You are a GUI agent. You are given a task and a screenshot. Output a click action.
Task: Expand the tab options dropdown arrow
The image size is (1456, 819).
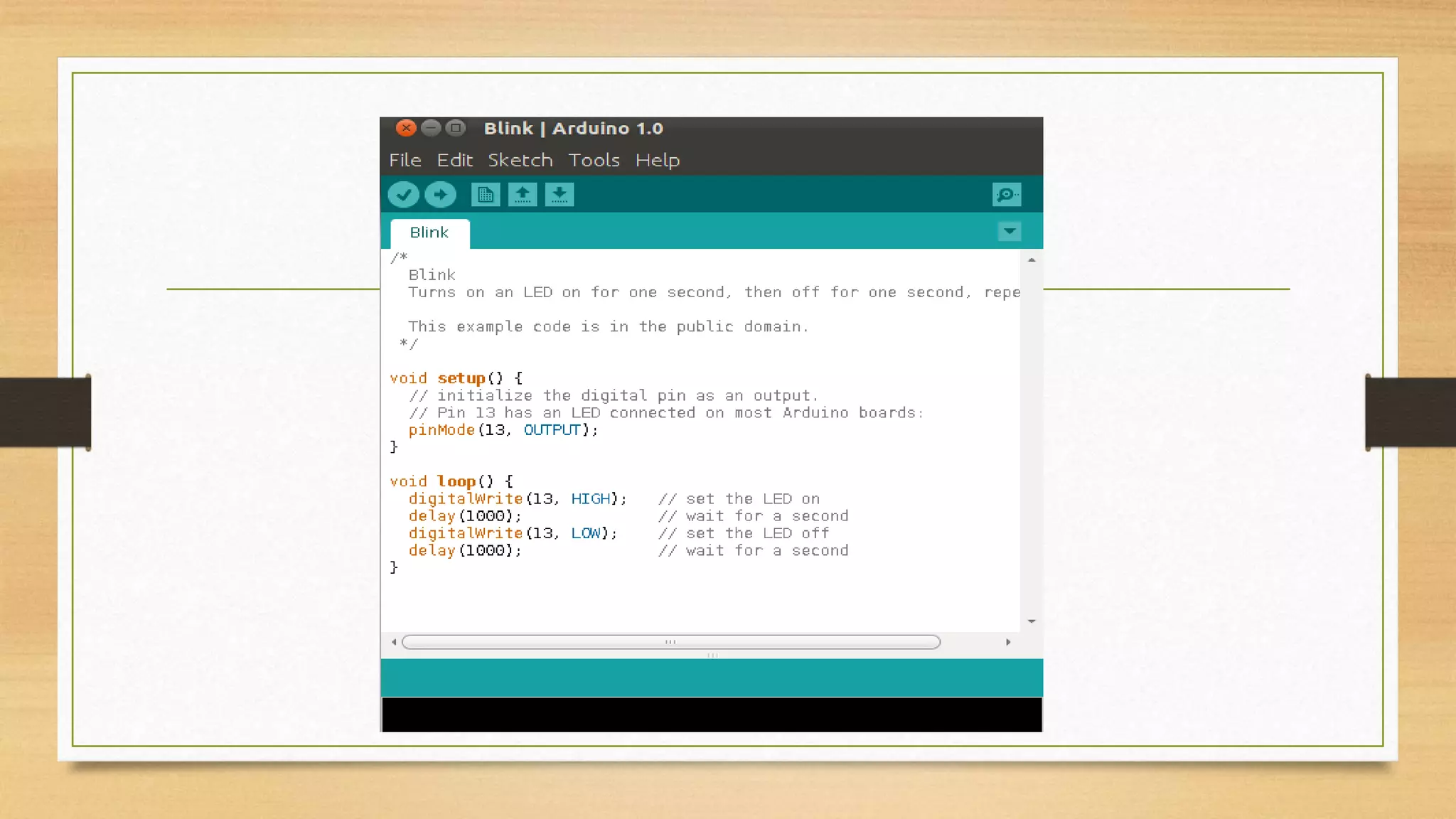(x=1009, y=232)
